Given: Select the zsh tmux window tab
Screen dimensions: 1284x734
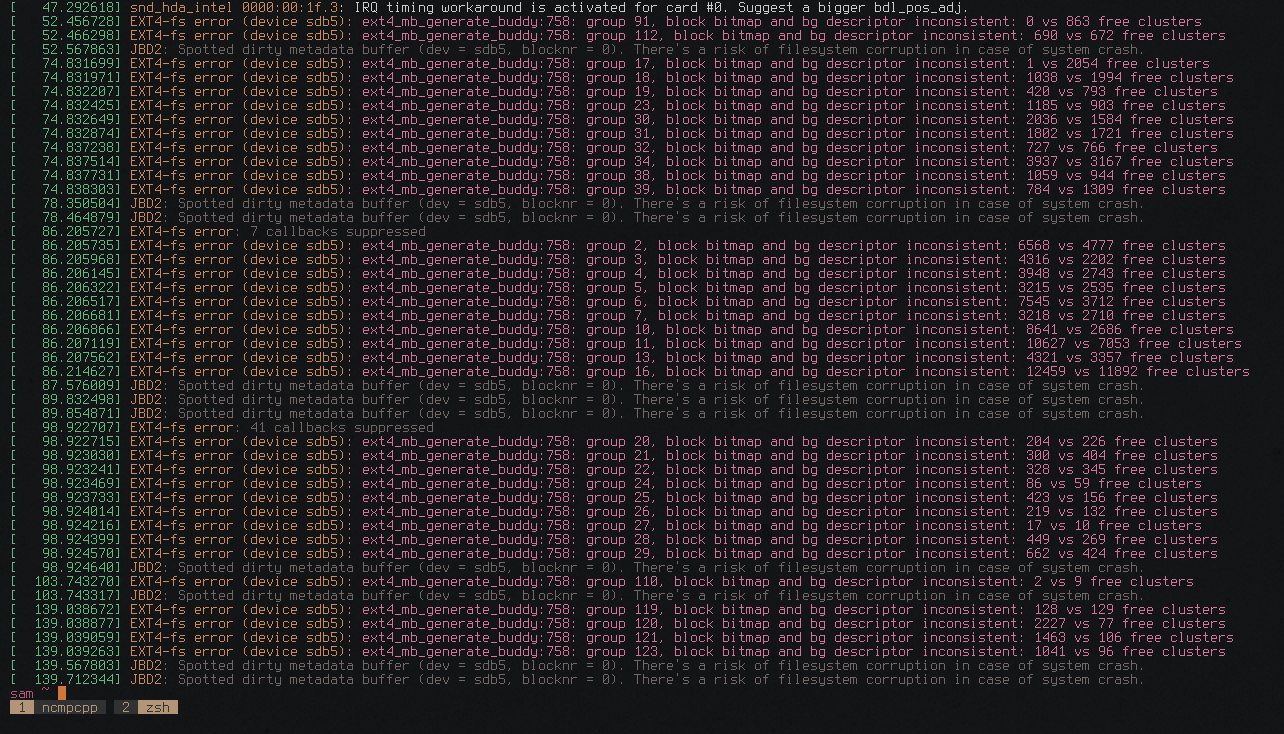Looking at the screenshot, I should (157, 707).
